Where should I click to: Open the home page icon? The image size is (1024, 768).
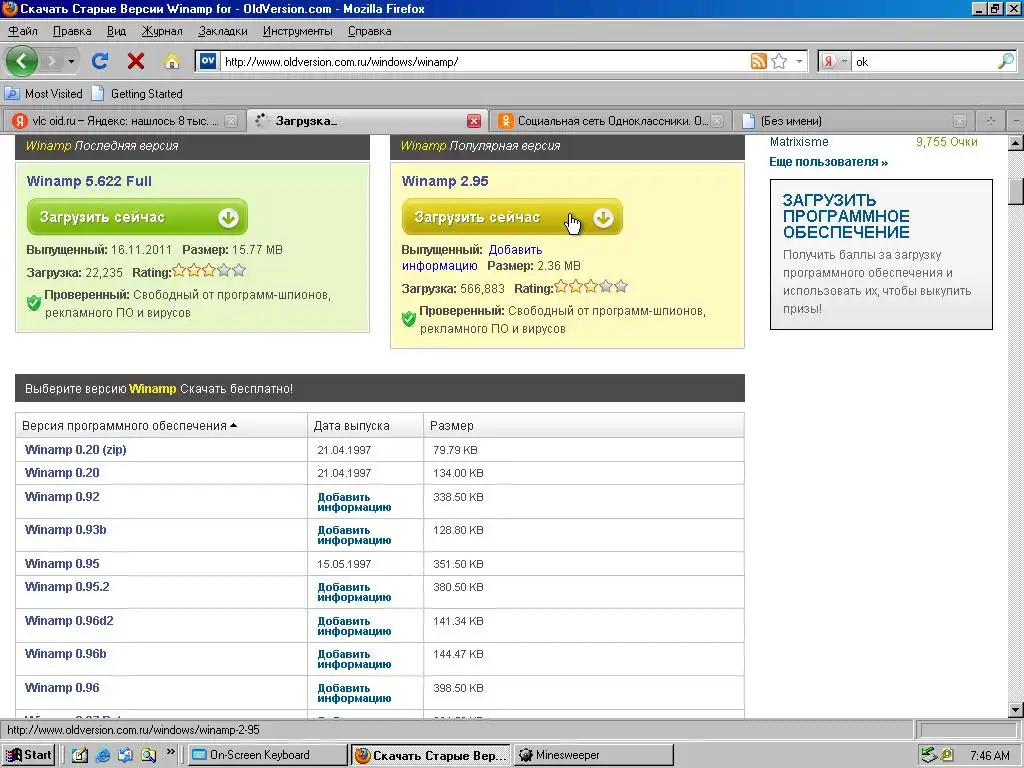[x=172, y=61]
